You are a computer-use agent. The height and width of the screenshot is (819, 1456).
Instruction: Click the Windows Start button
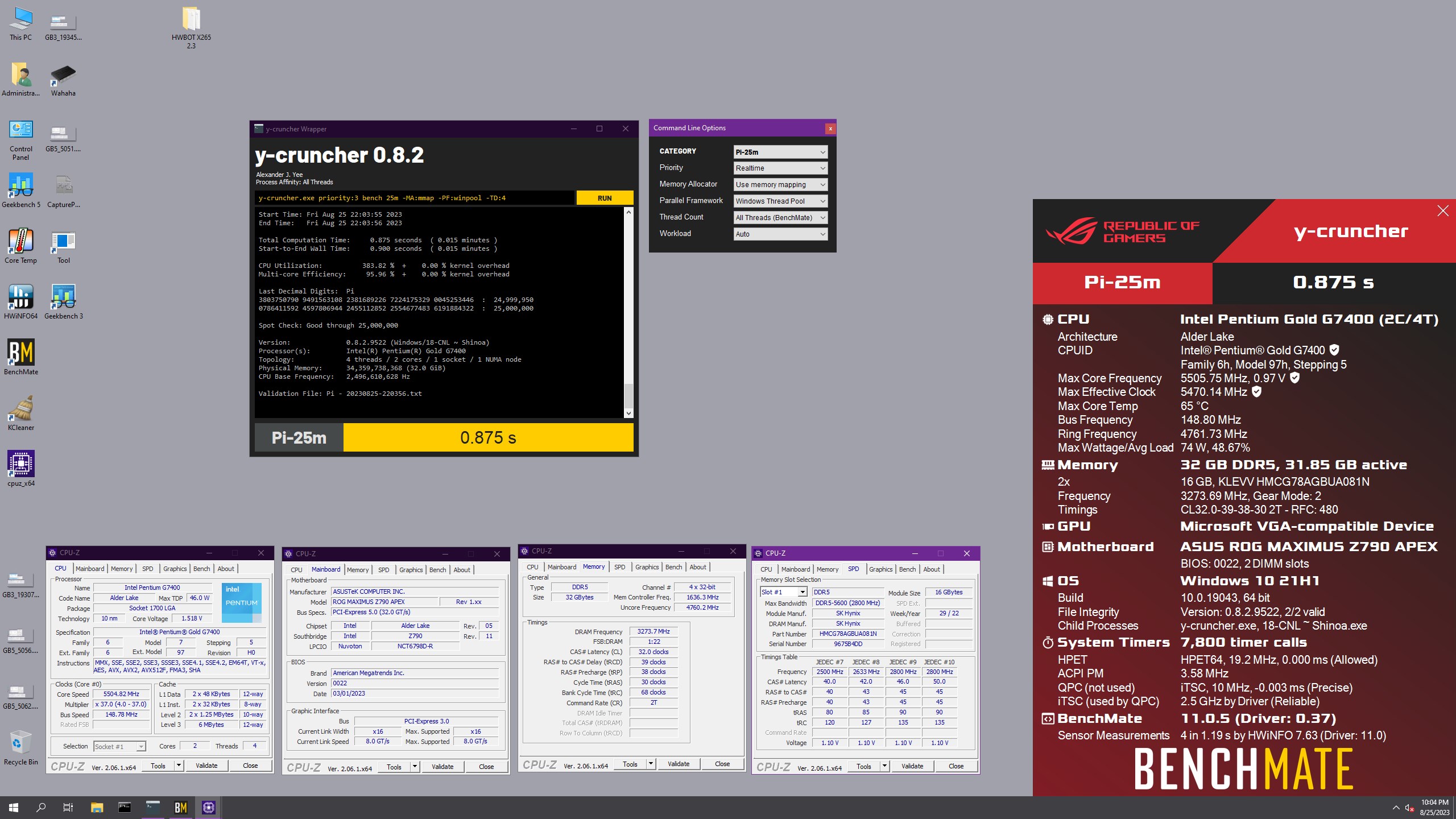(14, 808)
